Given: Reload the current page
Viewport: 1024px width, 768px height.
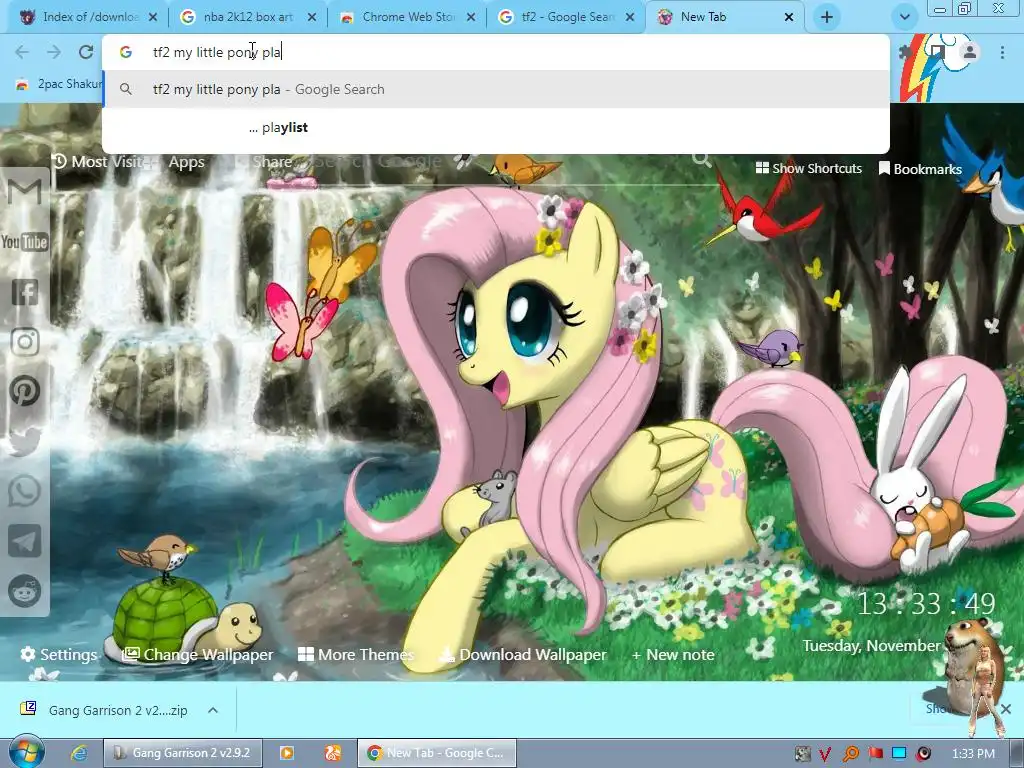Looking at the screenshot, I should coord(86,52).
